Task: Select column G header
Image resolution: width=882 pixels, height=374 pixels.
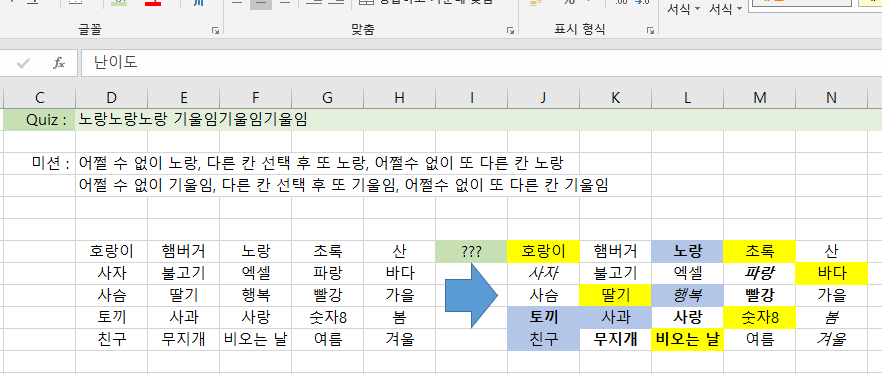Action: click(x=327, y=98)
